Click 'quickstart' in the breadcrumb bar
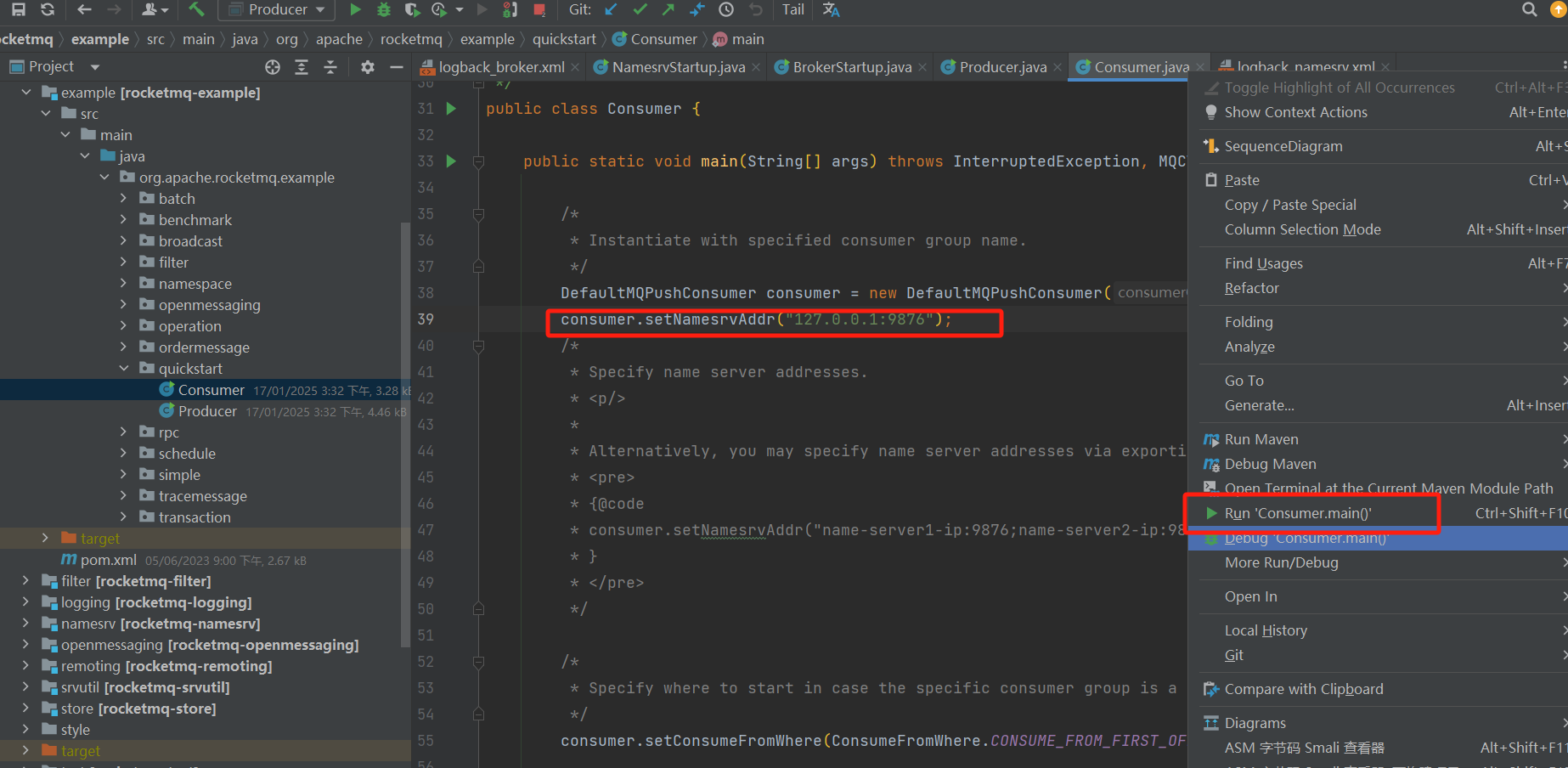1568x768 pixels. (x=564, y=39)
